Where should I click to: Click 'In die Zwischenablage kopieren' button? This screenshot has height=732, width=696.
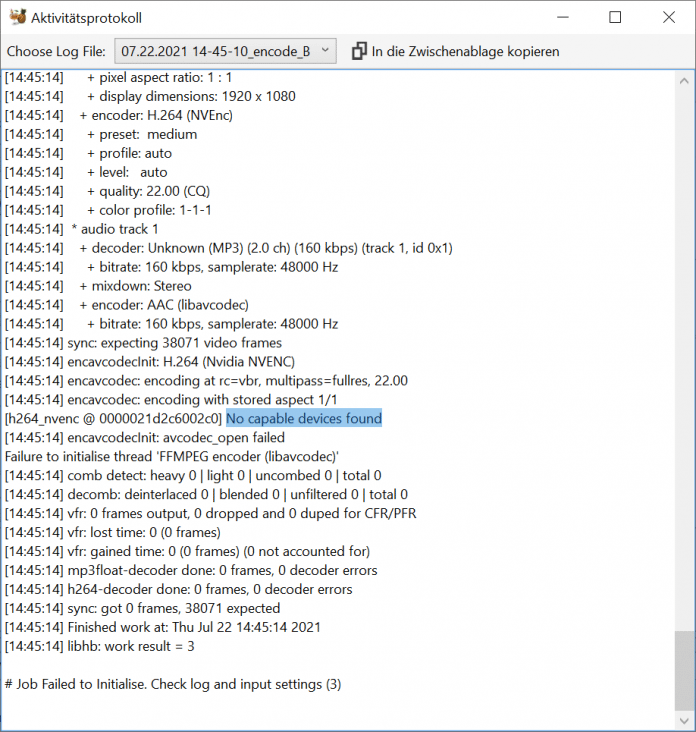point(455,51)
